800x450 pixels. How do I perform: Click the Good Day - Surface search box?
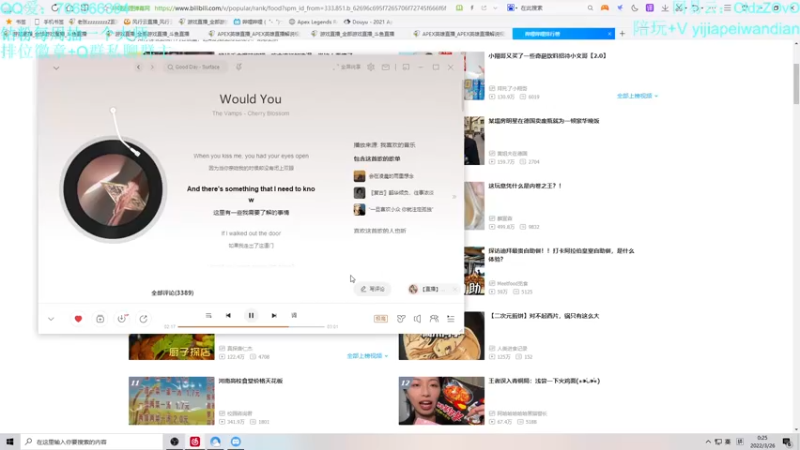coord(195,67)
